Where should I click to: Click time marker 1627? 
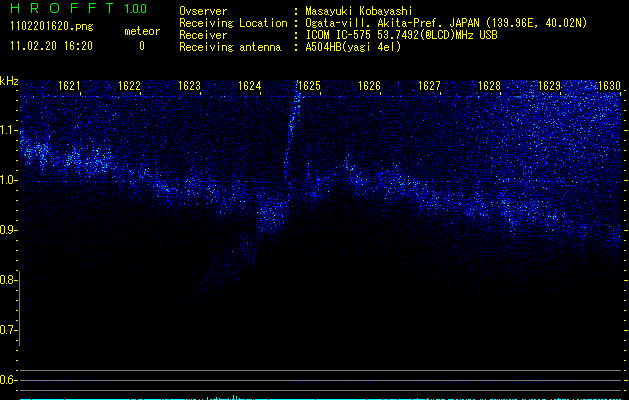tap(429, 85)
